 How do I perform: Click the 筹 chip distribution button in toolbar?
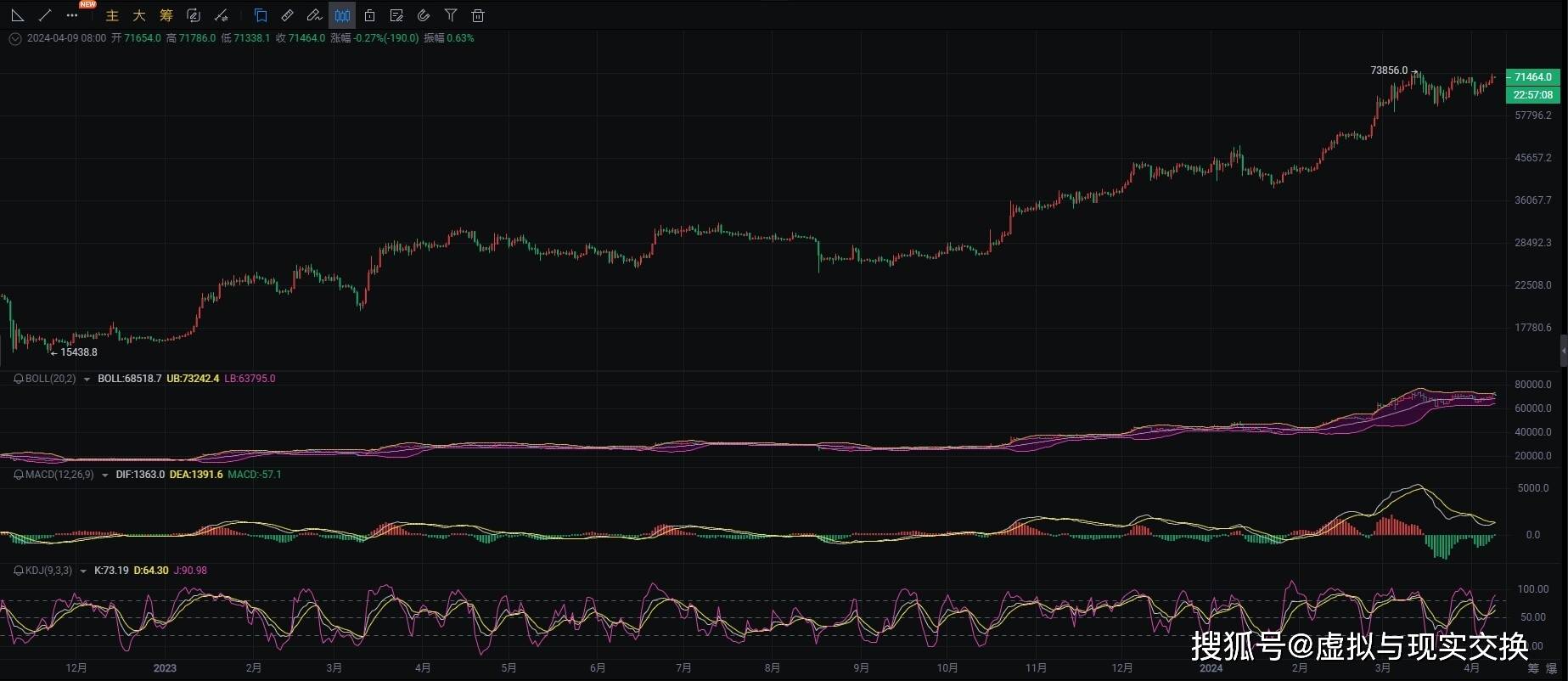[166, 15]
